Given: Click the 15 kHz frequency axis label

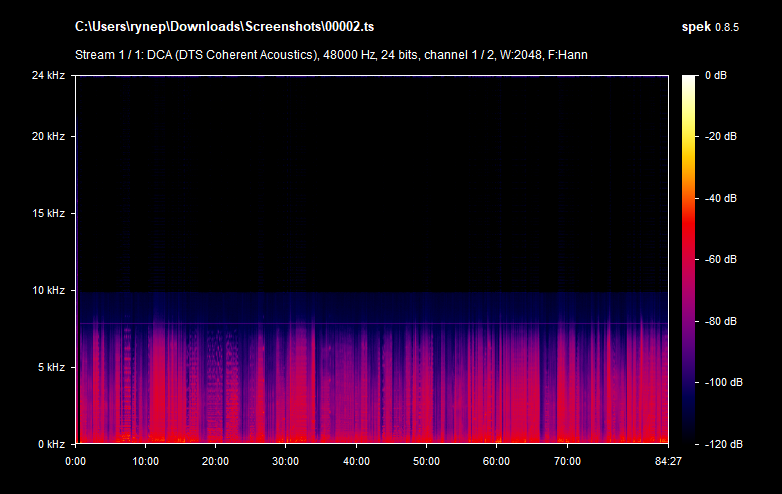Looking at the screenshot, I should pyautogui.click(x=47, y=213).
